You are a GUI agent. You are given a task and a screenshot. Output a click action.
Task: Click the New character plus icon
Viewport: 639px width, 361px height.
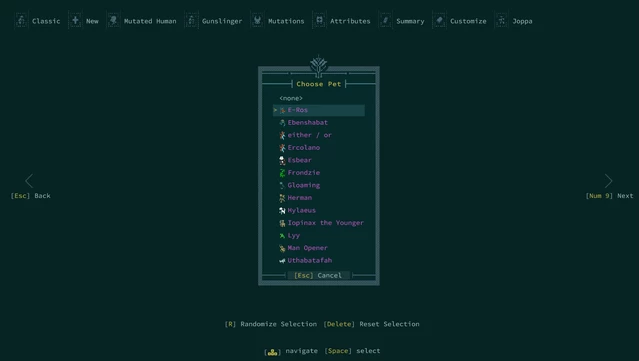(75, 20)
